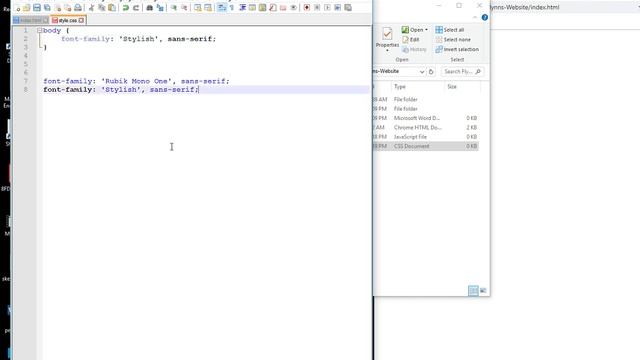
Task: Save the current file with Save icon
Action: click(37, 8)
